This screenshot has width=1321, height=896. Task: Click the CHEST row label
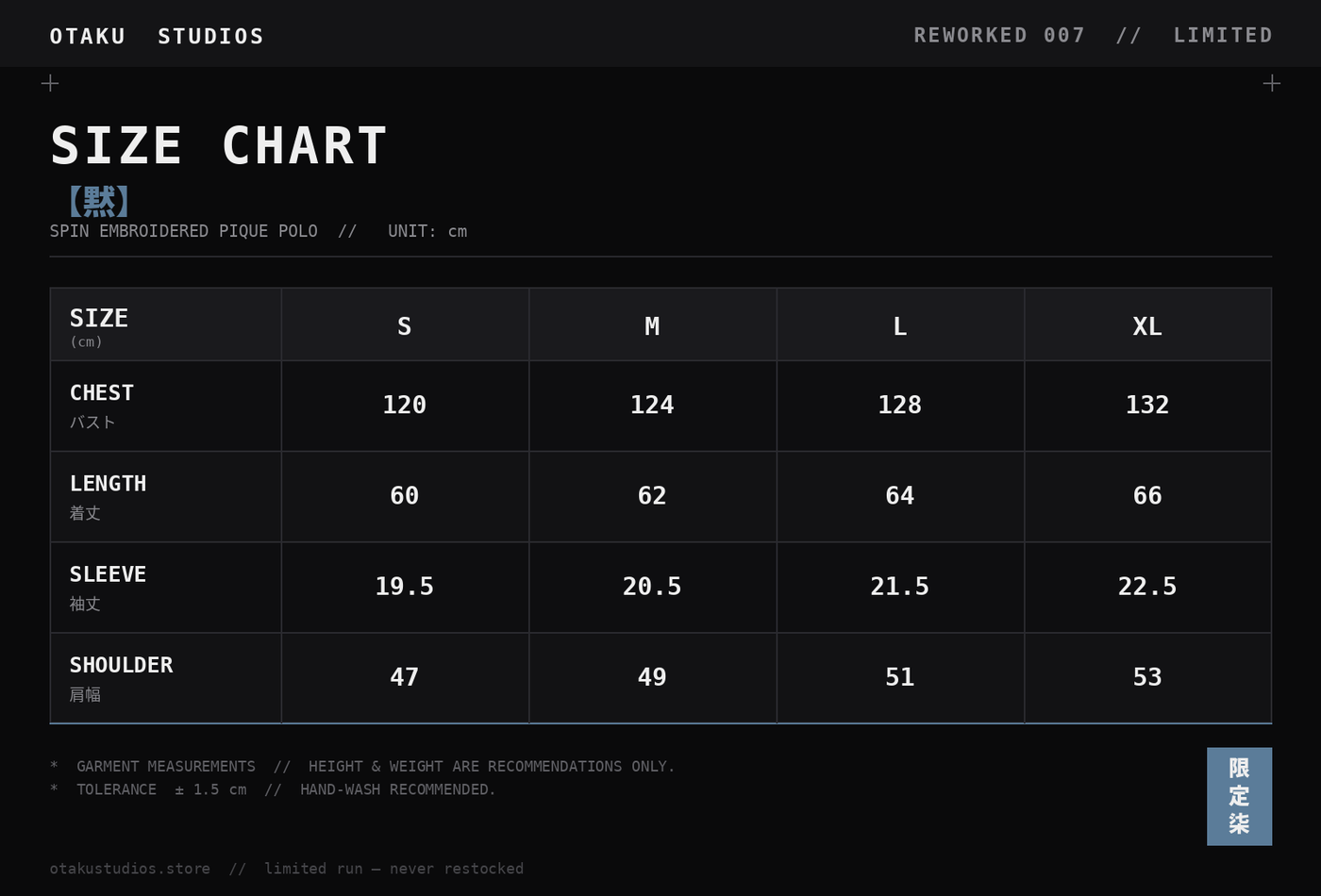102,393
